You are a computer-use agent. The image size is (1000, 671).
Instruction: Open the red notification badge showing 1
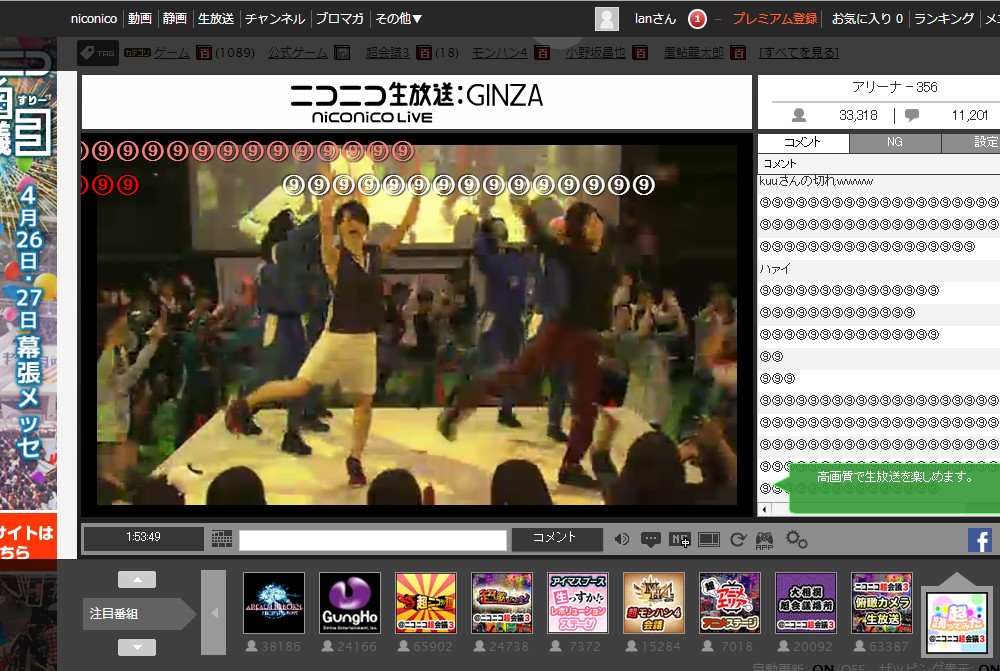pos(697,19)
